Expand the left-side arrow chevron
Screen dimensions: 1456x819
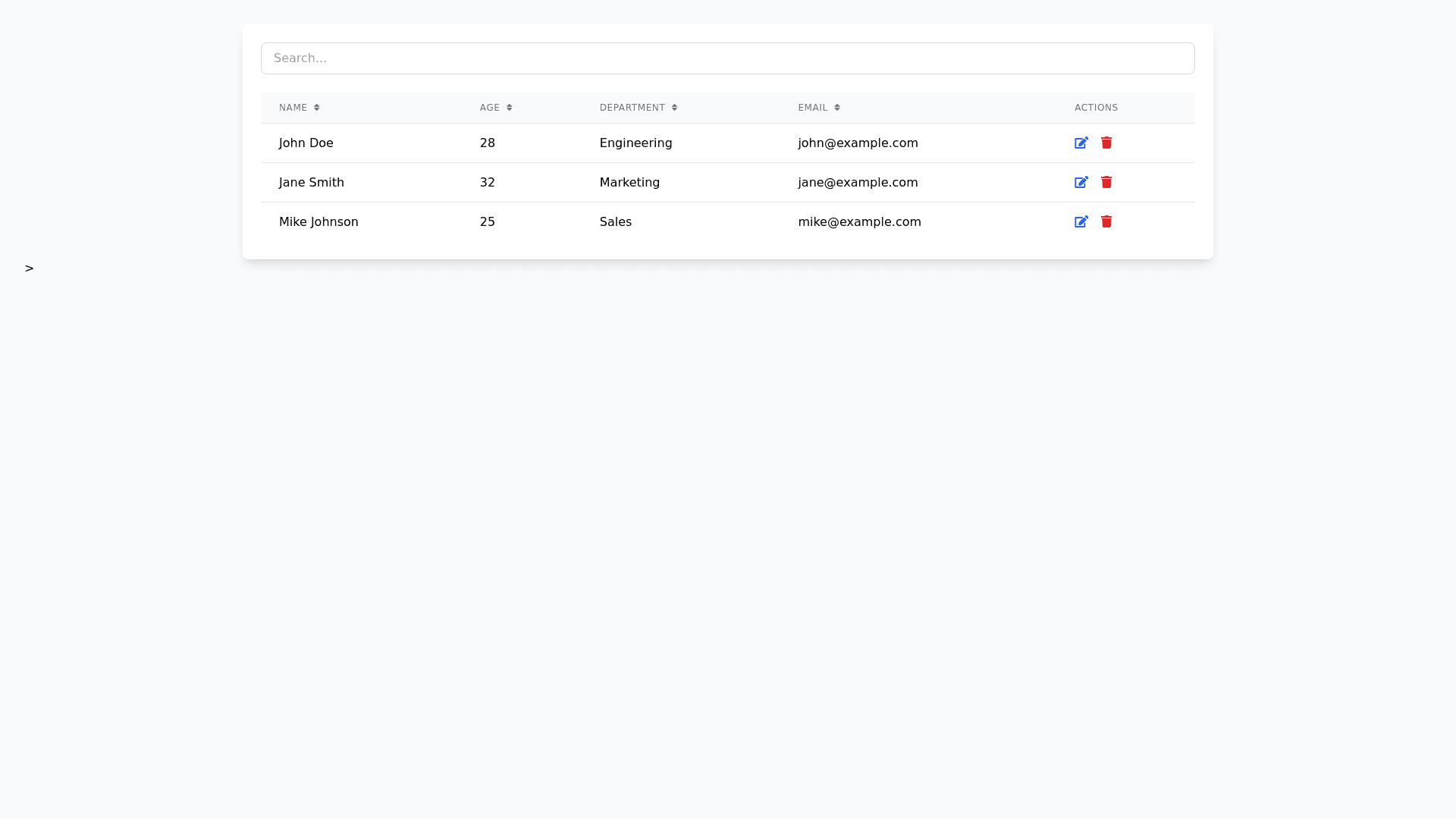tap(29, 268)
